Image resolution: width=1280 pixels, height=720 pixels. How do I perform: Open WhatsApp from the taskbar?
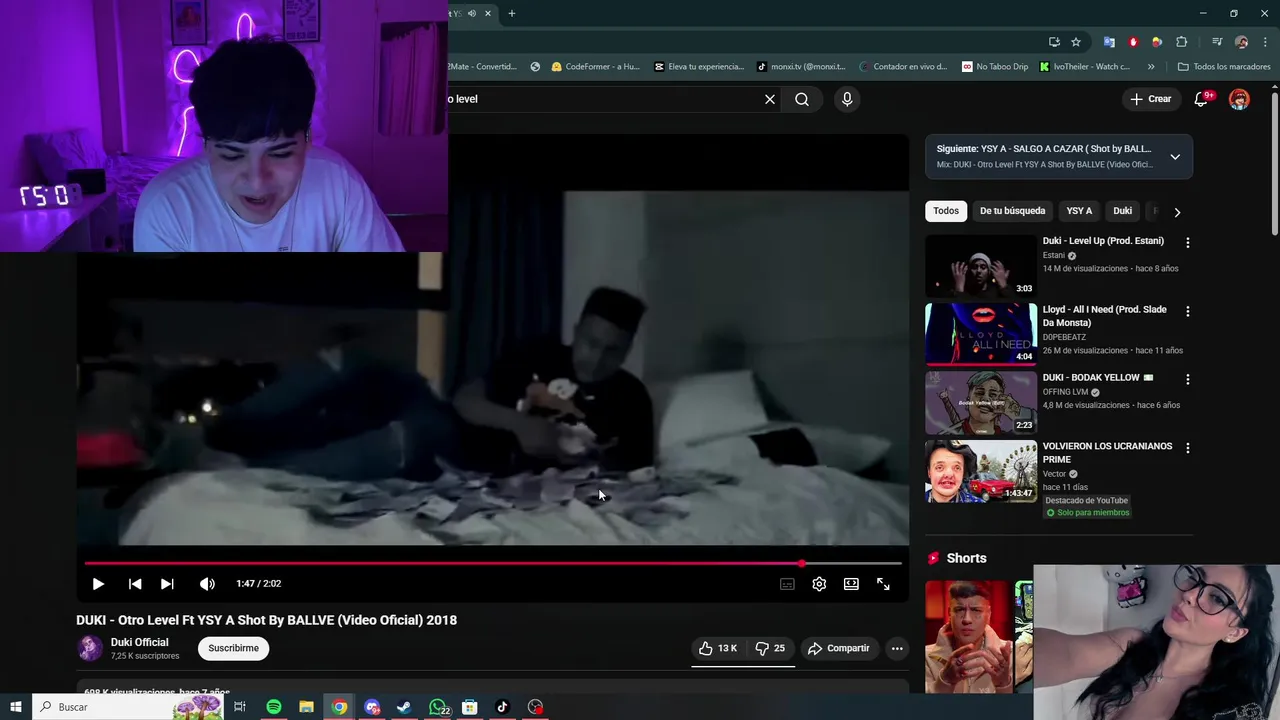point(438,707)
